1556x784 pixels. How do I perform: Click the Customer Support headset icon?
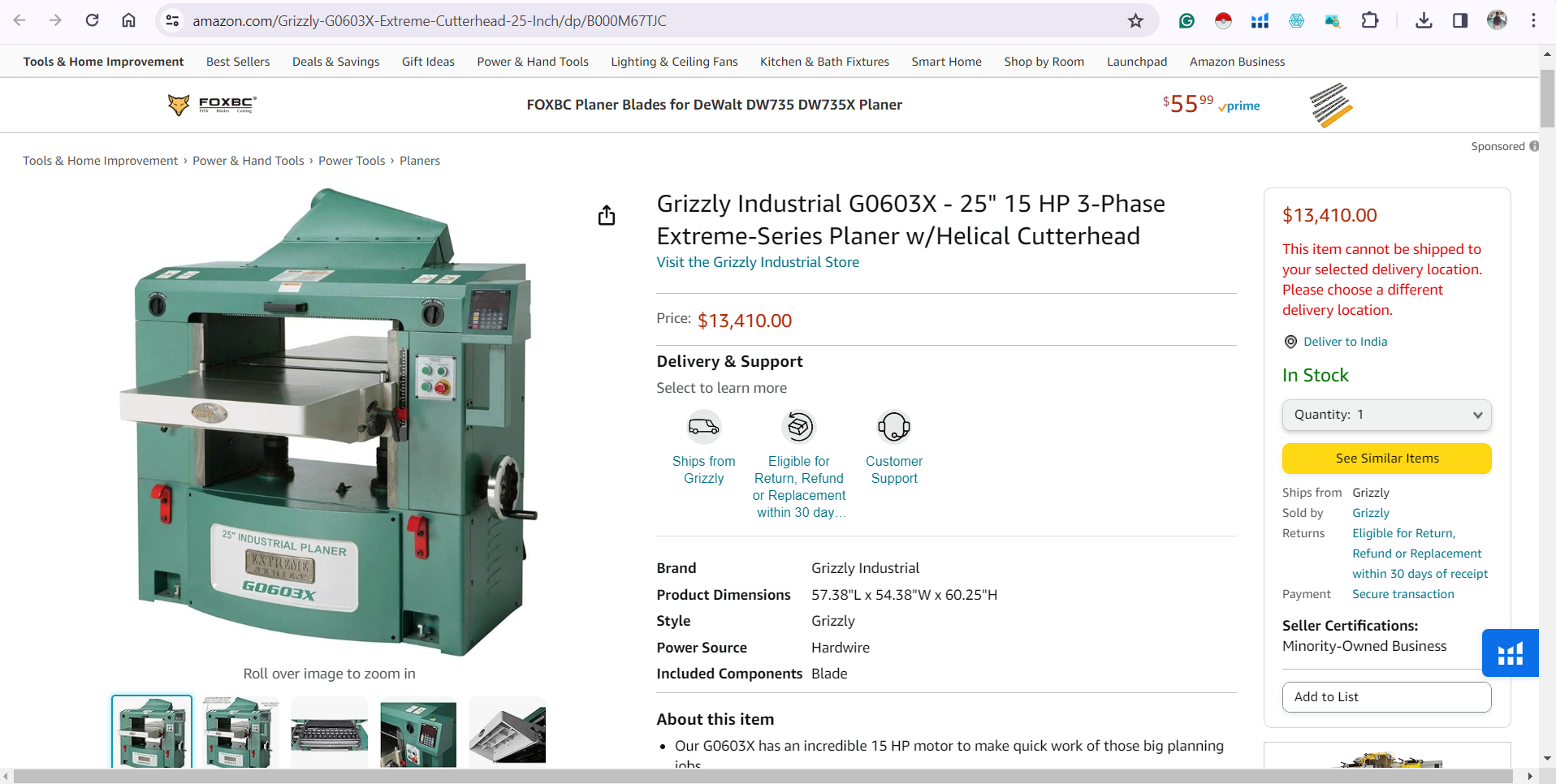[894, 426]
